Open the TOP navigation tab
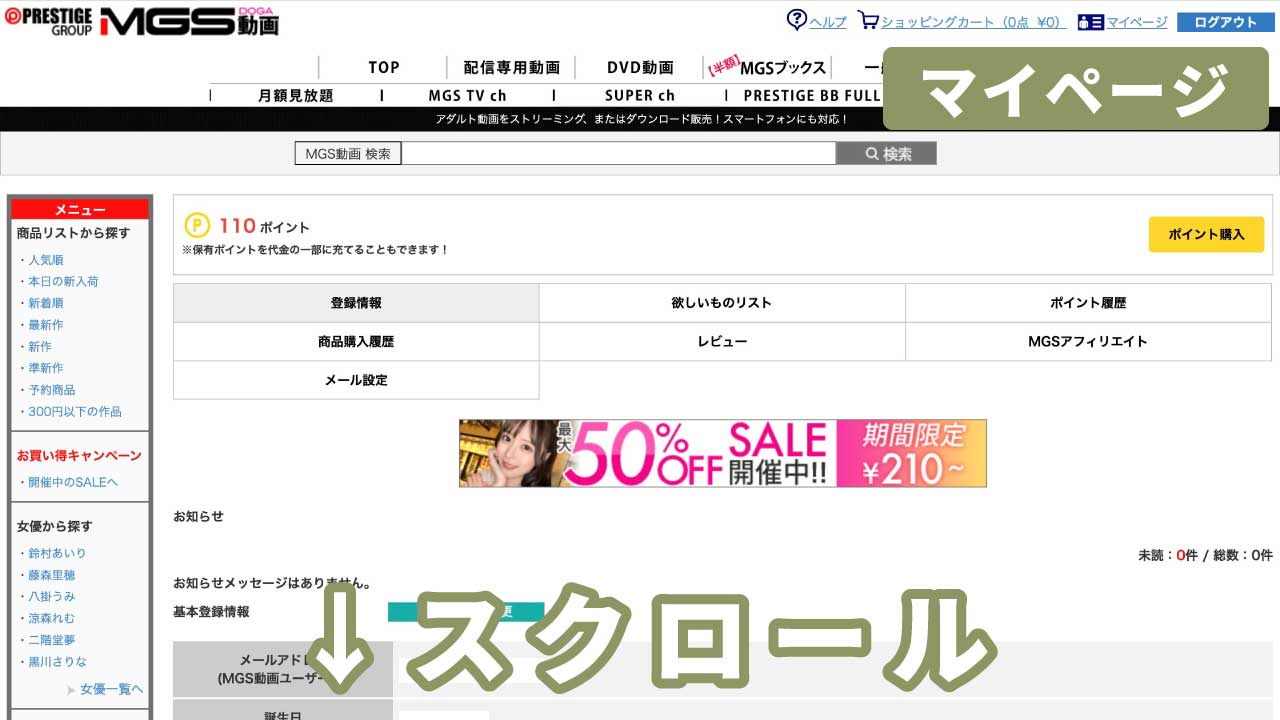The height and width of the screenshot is (720, 1280). click(x=382, y=67)
